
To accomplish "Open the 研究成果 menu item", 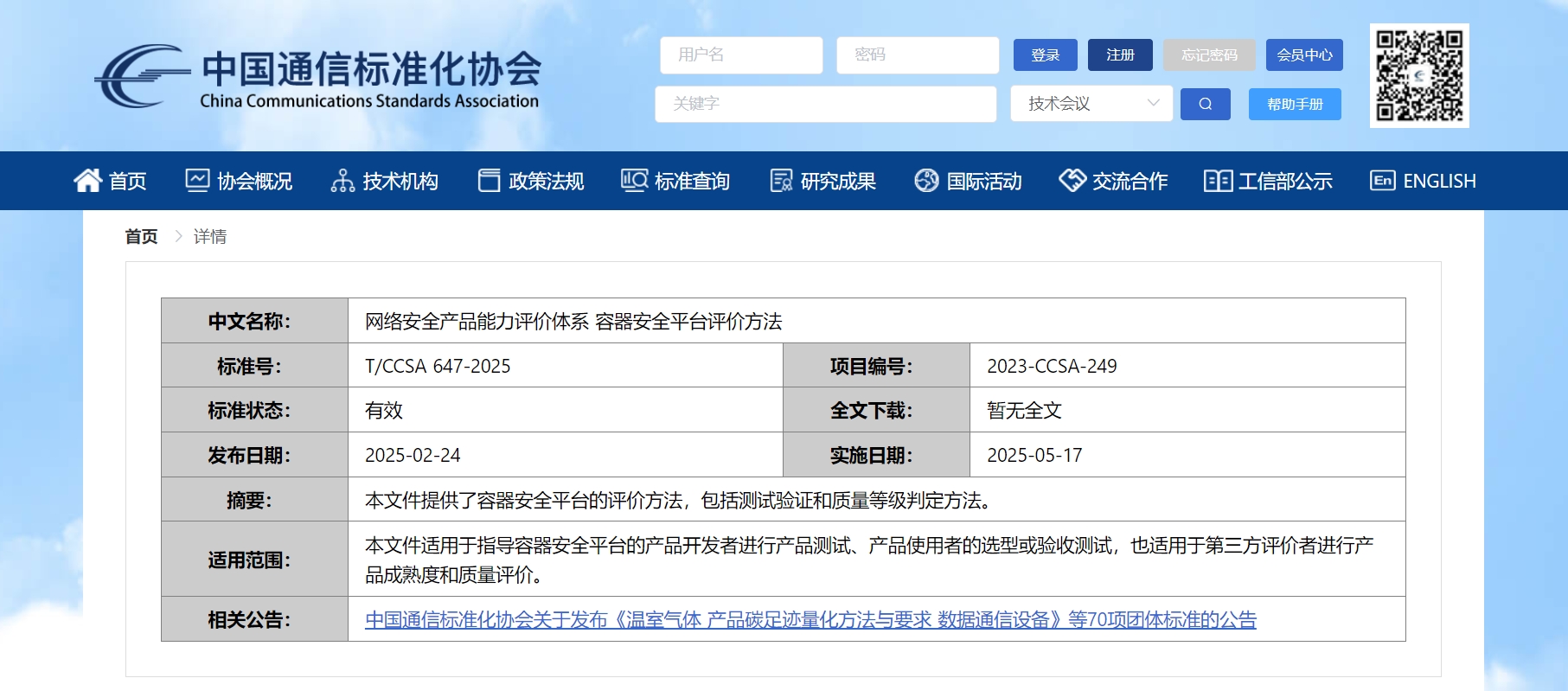I will (822, 181).
